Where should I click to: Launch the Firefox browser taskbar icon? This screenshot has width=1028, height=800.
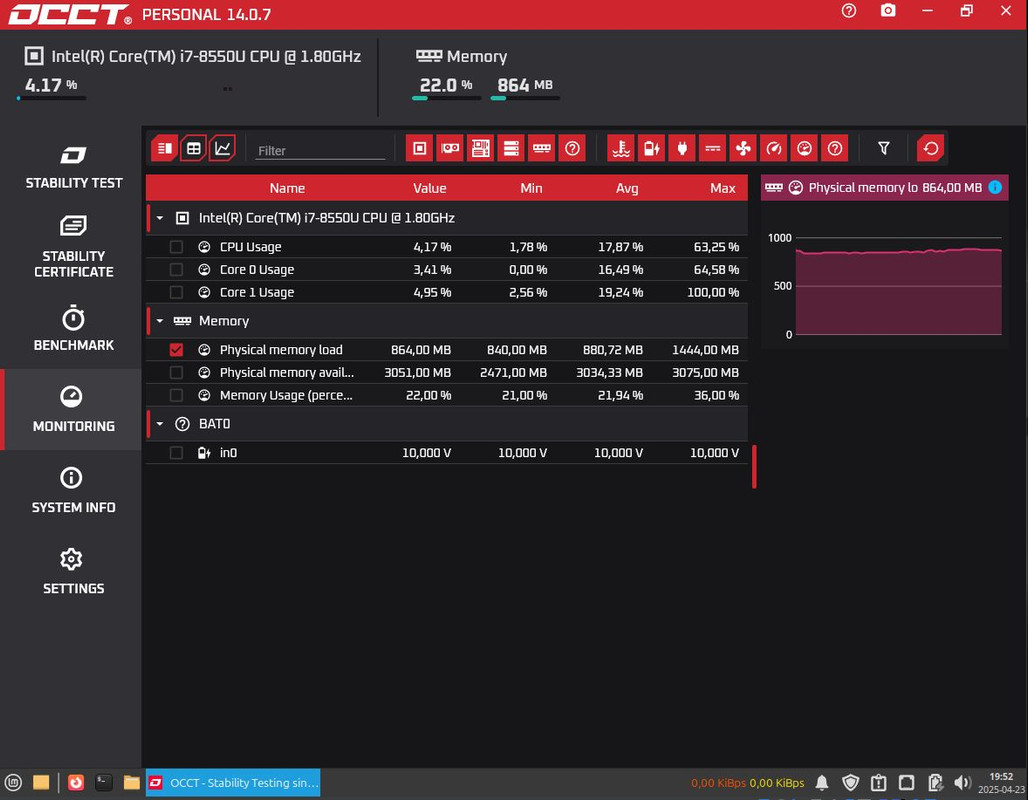point(76,782)
